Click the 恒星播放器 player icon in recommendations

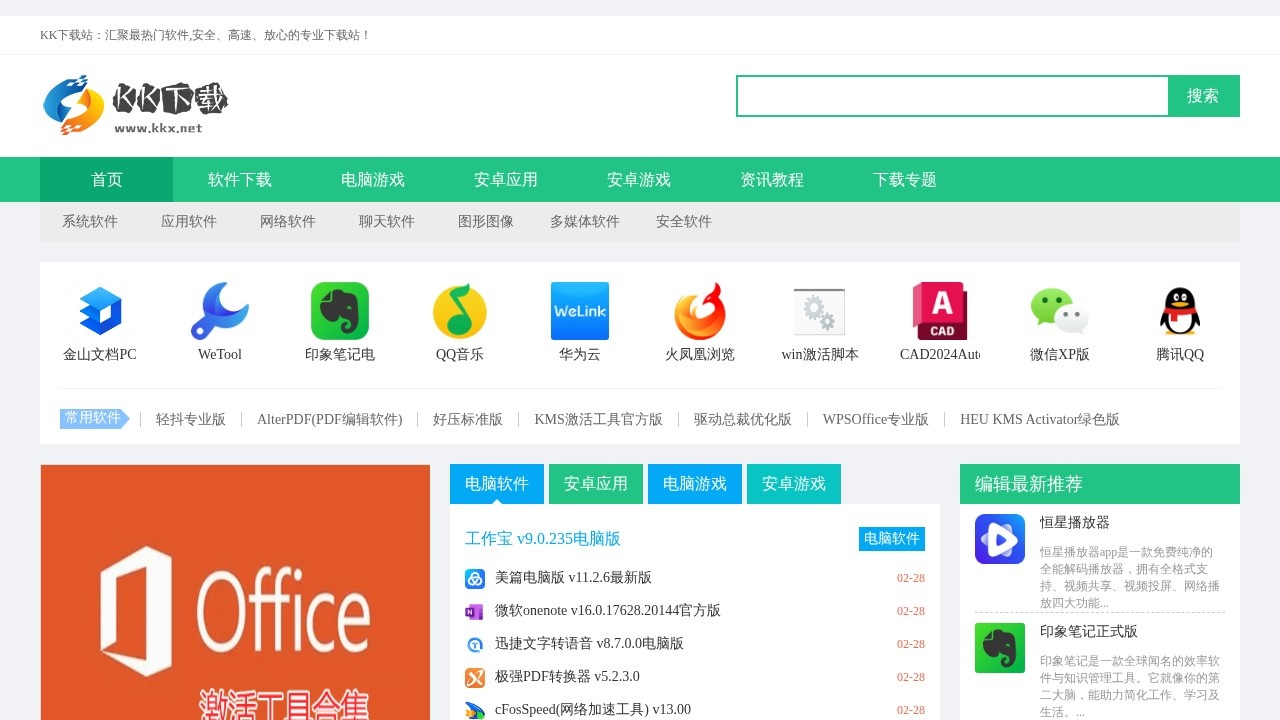pos(999,540)
